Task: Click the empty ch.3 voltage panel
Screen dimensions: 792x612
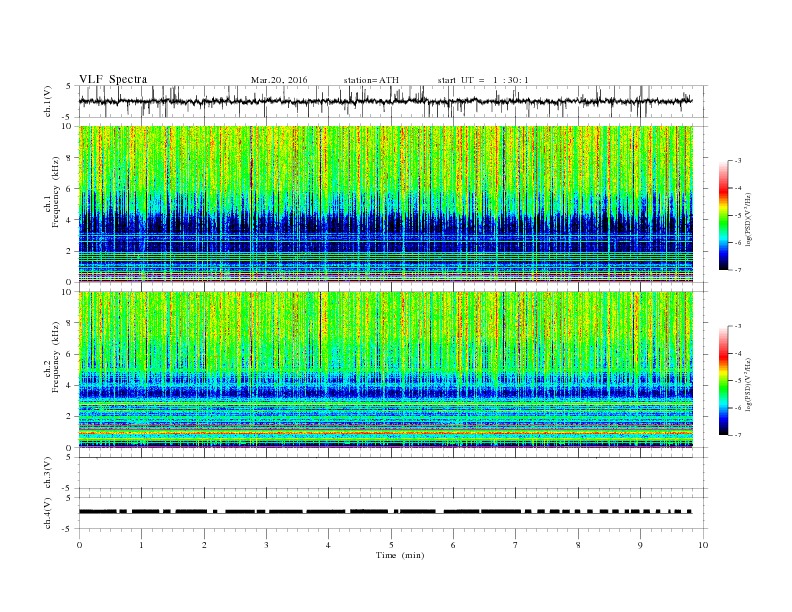Action: click(x=393, y=473)
